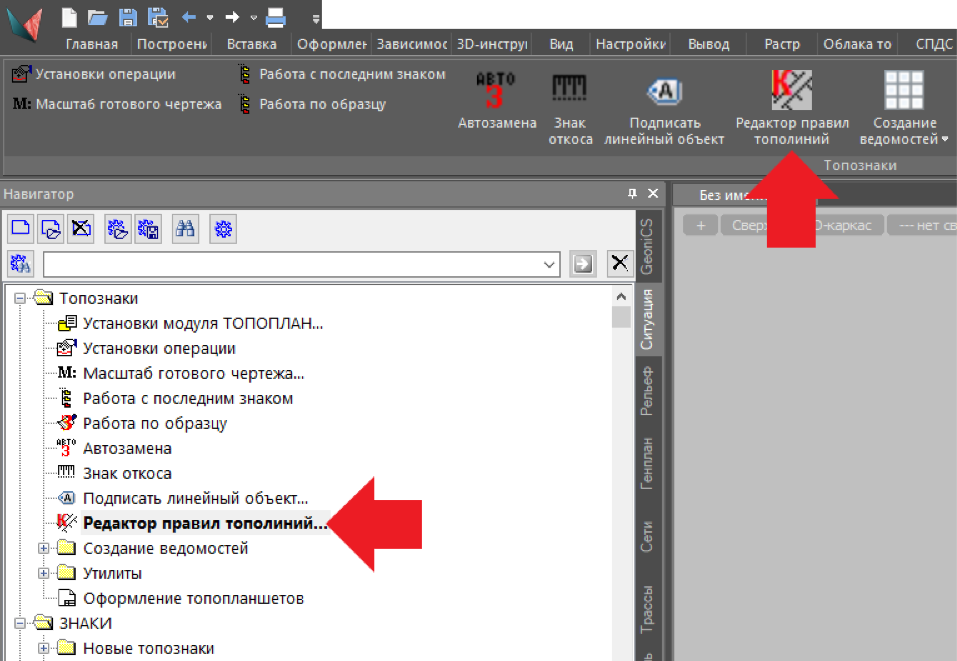Click Работа по образцу in the ribbon
Screen dimensions: 957x661
coord(322,103)
